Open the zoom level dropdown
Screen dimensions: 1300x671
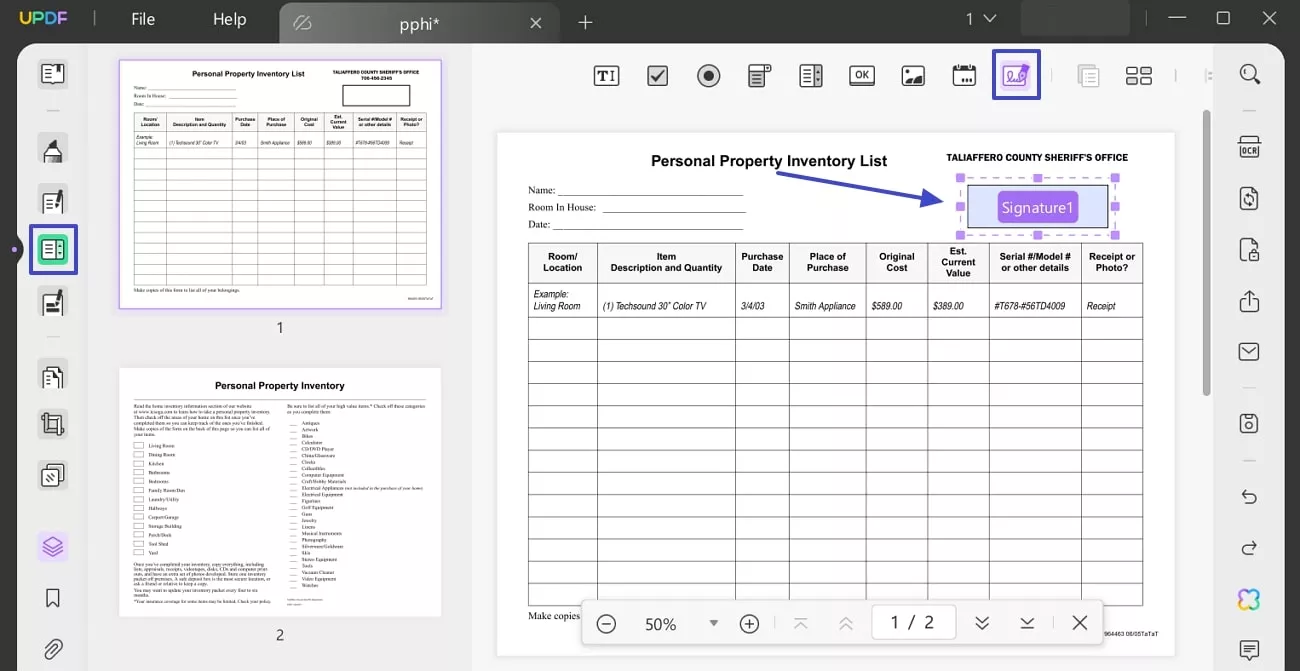pyautogui.click(x=713, y=623)
